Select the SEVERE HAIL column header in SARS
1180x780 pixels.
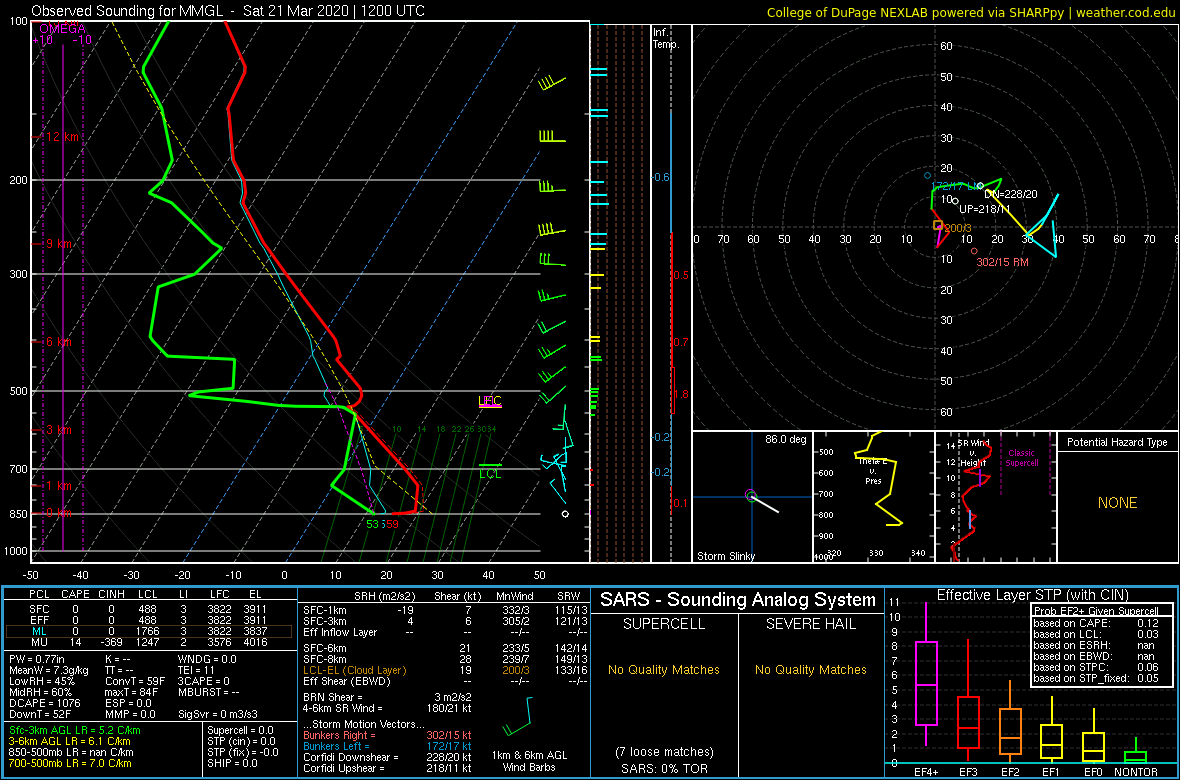coord(812,626)
